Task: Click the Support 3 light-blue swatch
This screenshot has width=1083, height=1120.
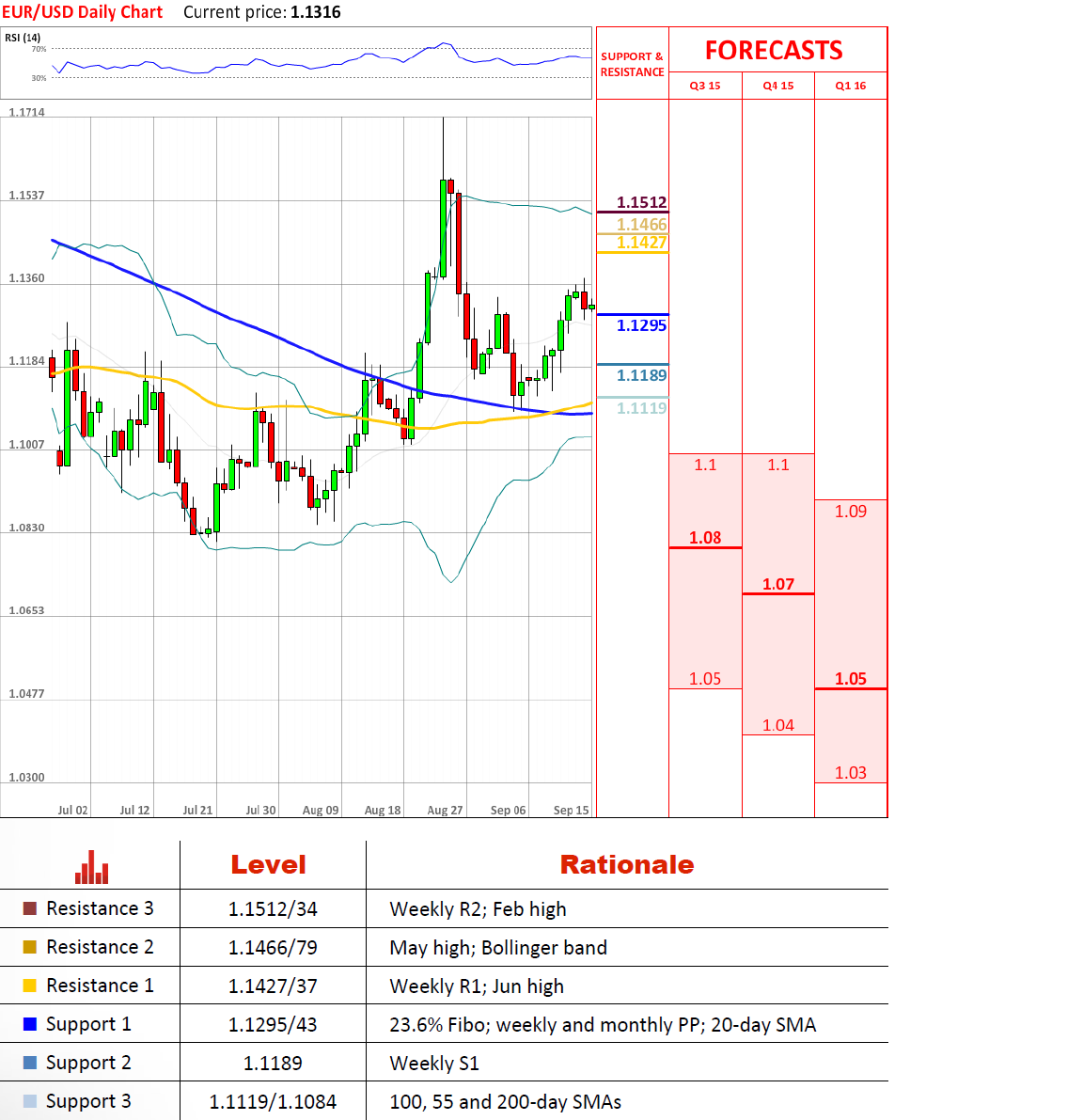Action: [30, 1101]
